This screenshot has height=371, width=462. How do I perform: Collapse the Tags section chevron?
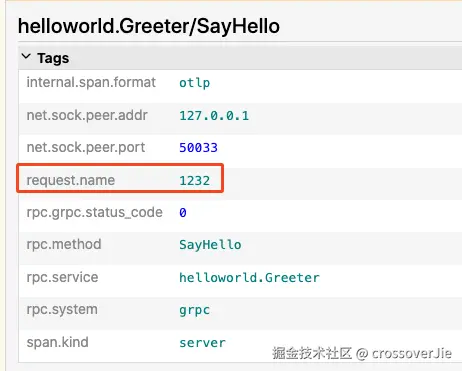click(x=26, y=57)
